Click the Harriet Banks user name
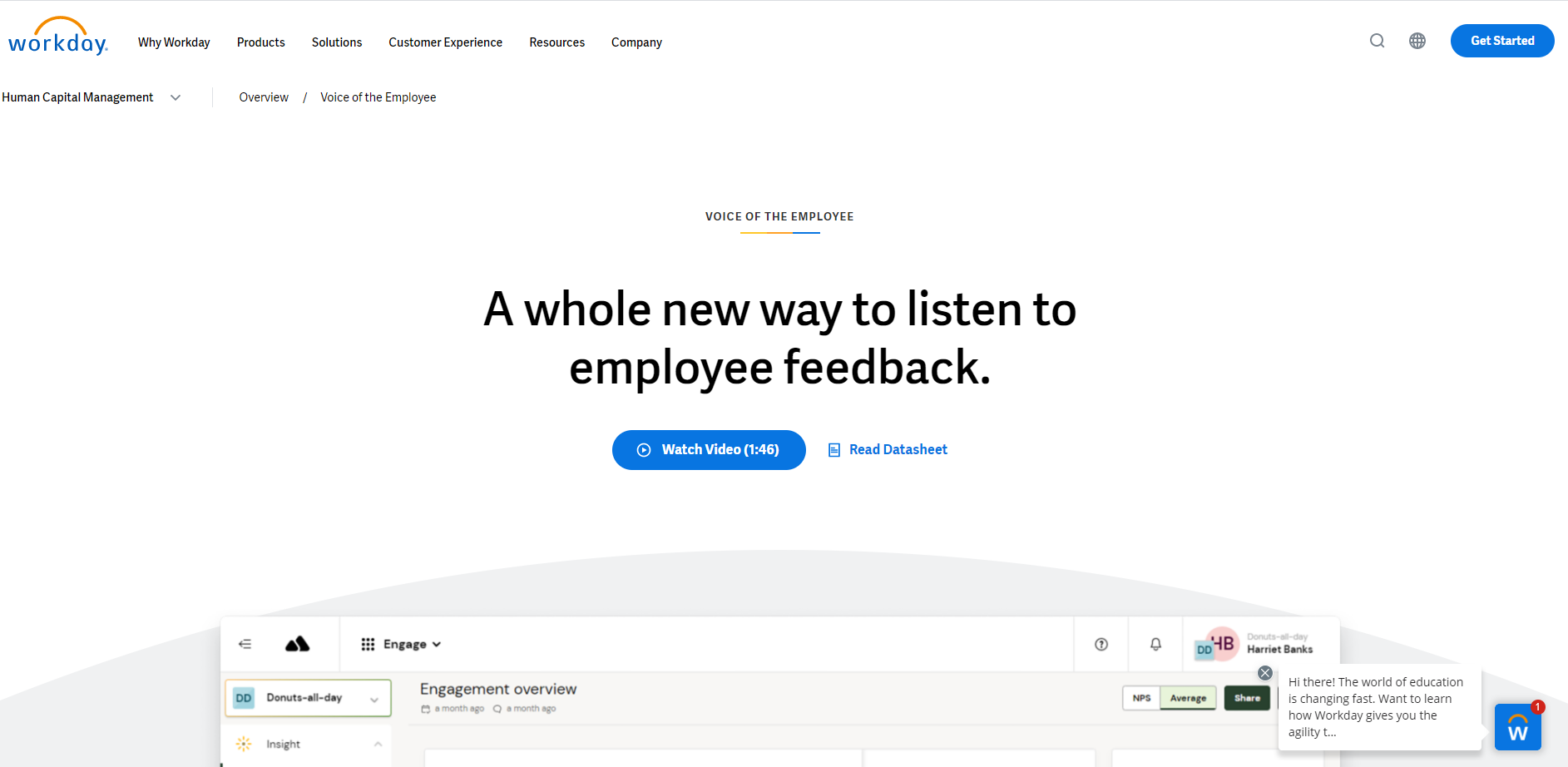Screen dimensions: 1568x767 [1279, 650]
